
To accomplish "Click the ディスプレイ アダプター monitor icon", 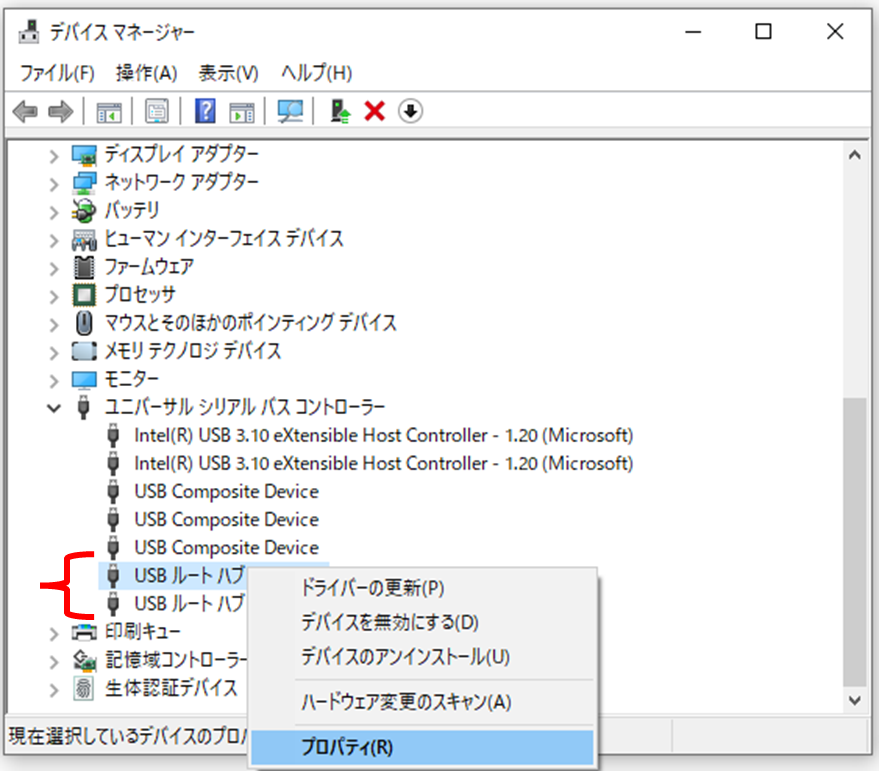I will coord(84,154).
